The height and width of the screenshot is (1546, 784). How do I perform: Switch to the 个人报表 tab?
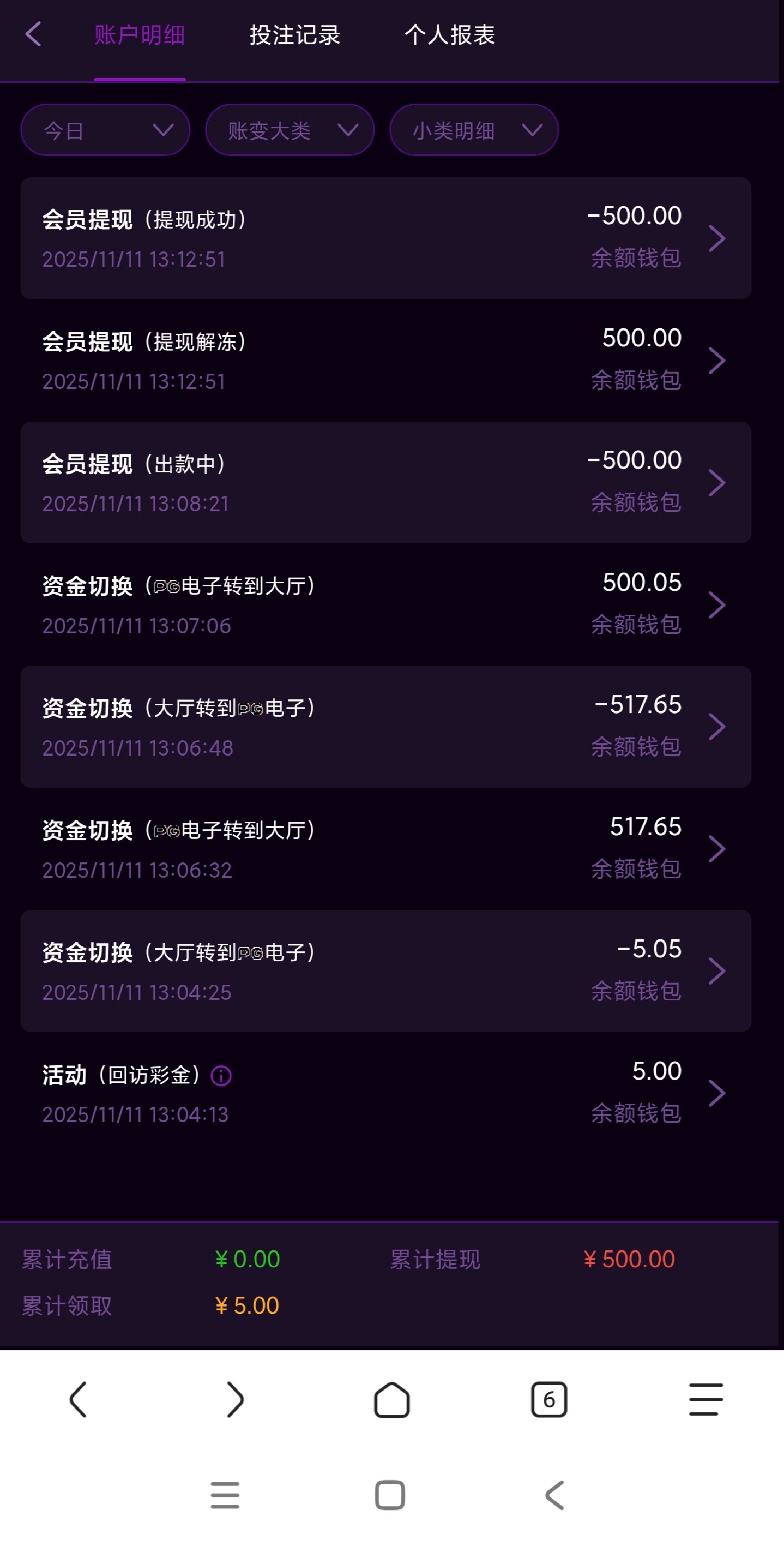point(449,35)
